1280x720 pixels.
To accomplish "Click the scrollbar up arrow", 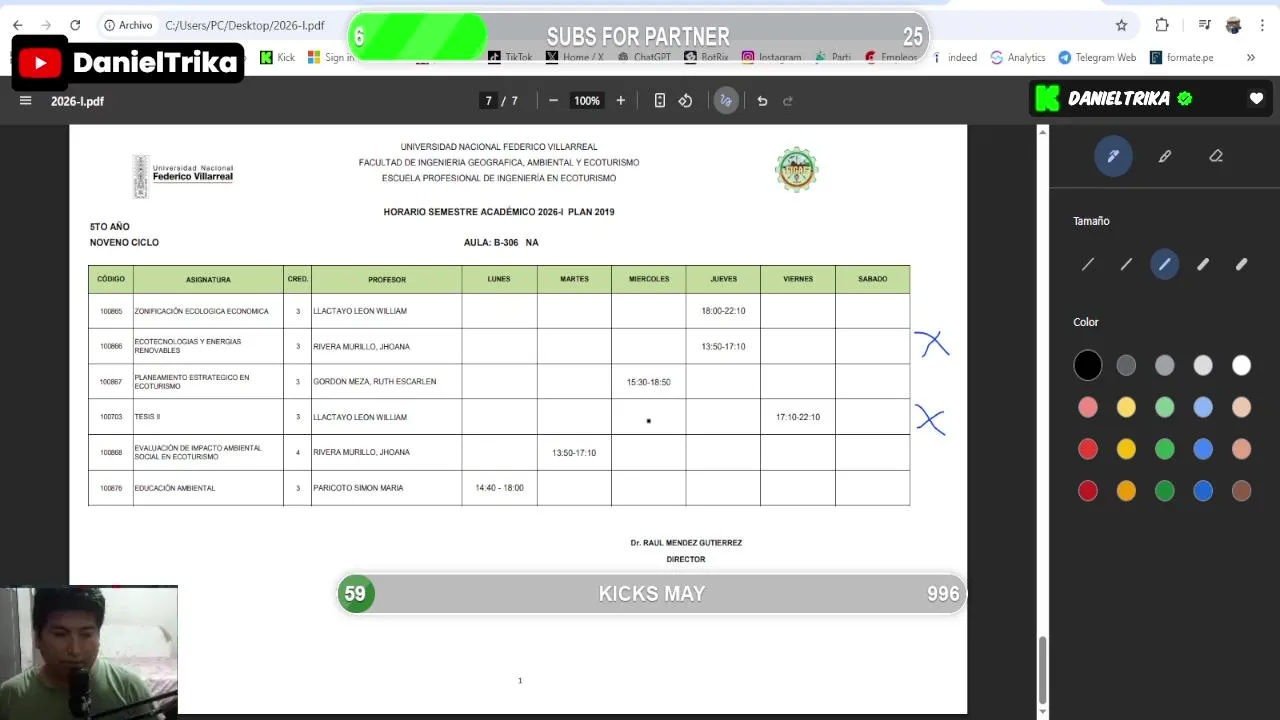I will 1043,131.
